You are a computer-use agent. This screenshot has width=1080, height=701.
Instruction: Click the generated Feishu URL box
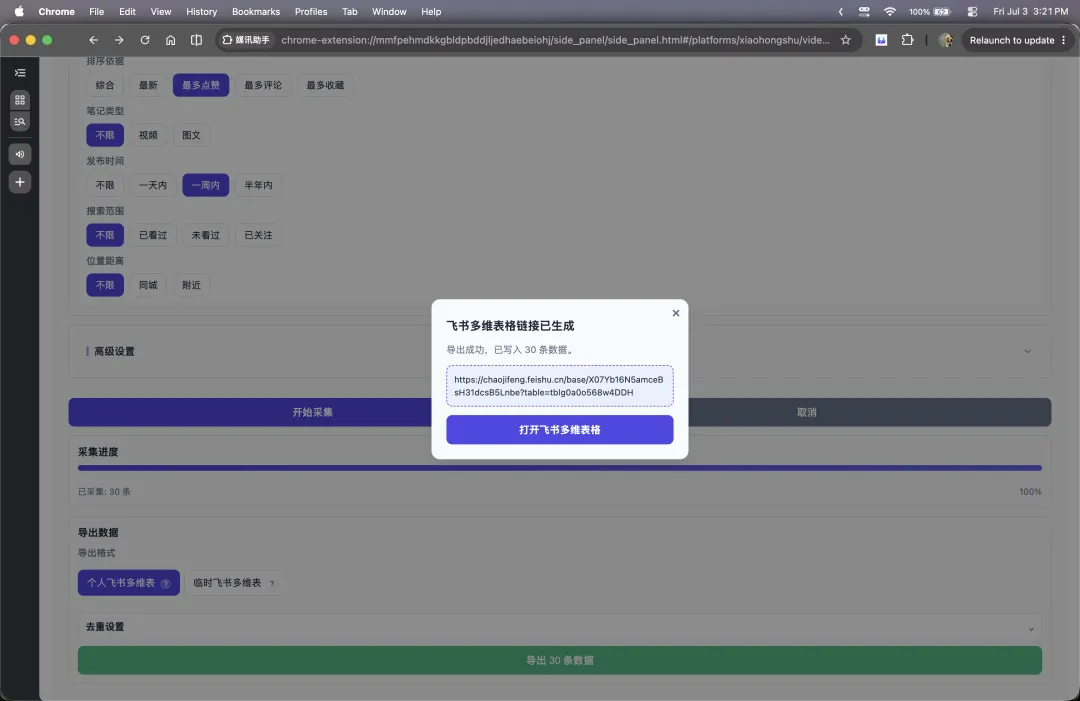(559, 386)
